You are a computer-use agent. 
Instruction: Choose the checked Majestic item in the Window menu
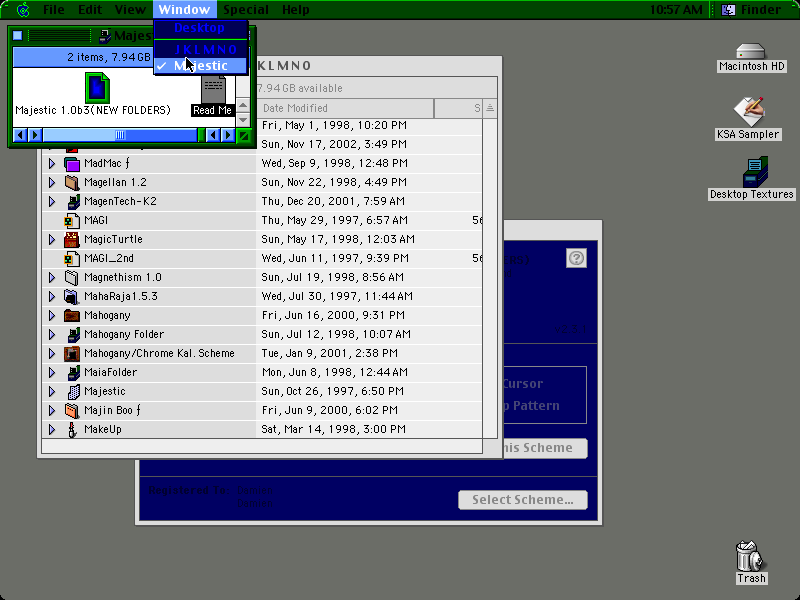201,66
